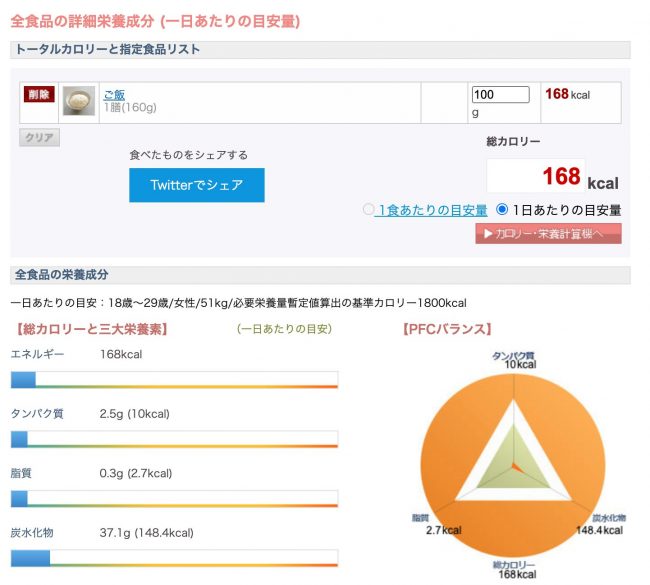Go to カロリー・栄養計算機へ button

[548, 234]
